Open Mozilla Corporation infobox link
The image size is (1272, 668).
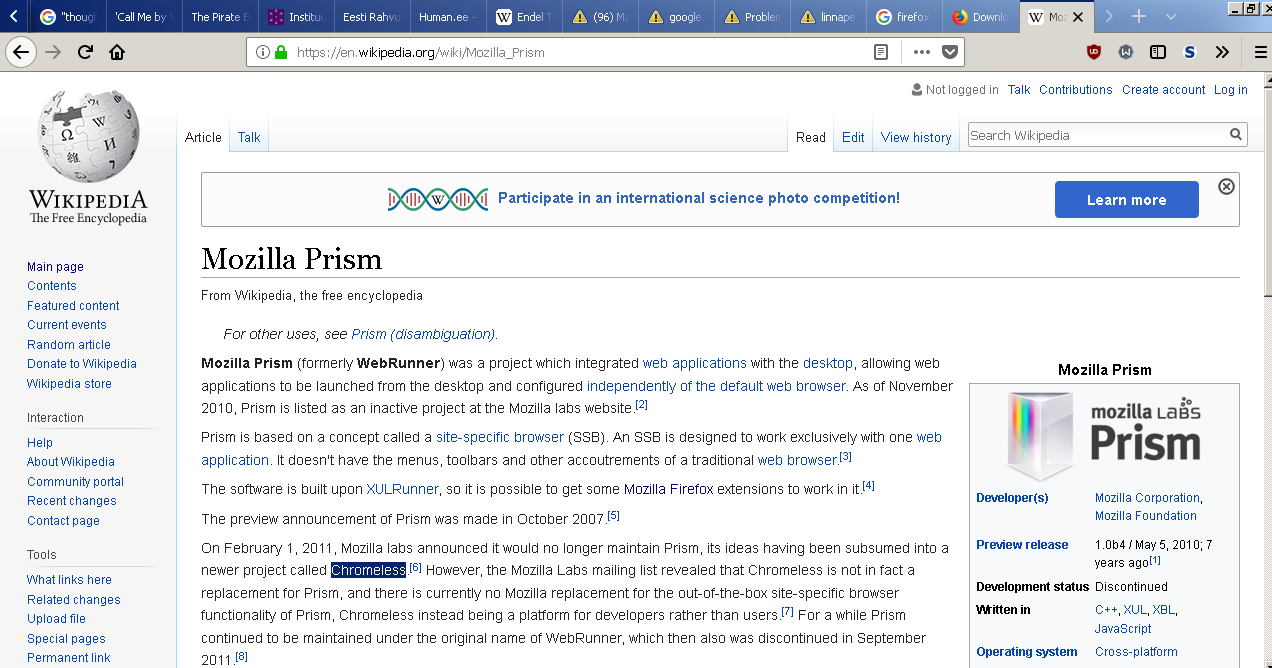[x=1147, y=498]
